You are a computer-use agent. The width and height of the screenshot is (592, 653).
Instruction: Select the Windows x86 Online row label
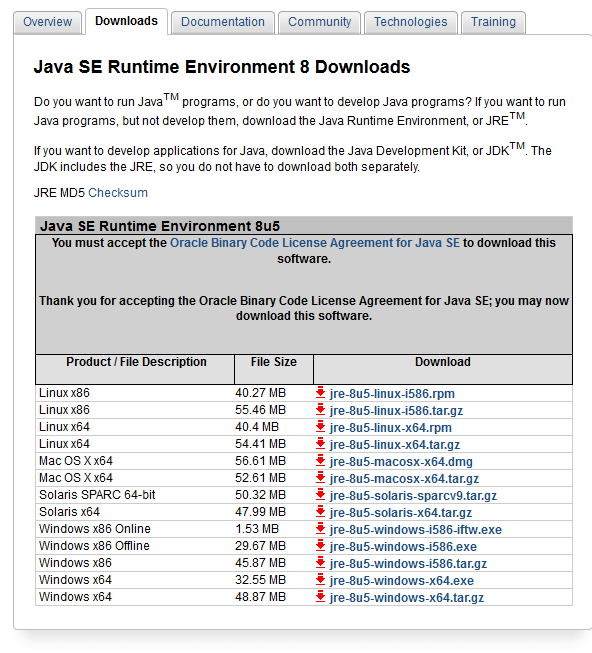click(95, 529)
